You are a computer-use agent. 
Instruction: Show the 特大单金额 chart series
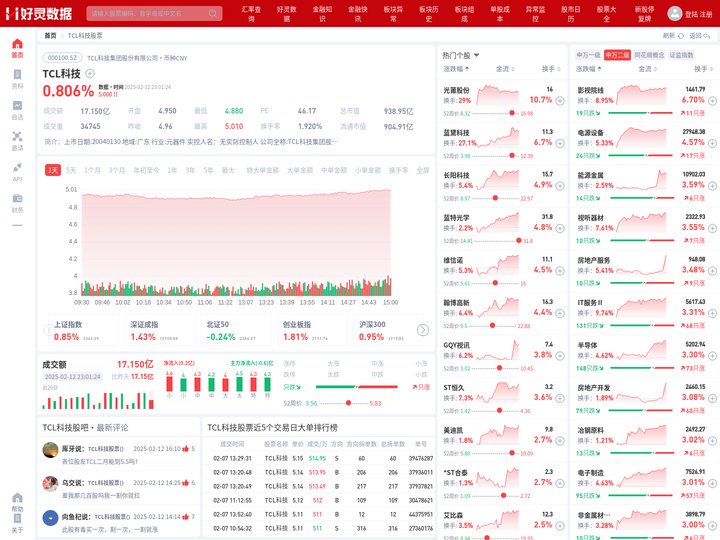click(263, 170)
